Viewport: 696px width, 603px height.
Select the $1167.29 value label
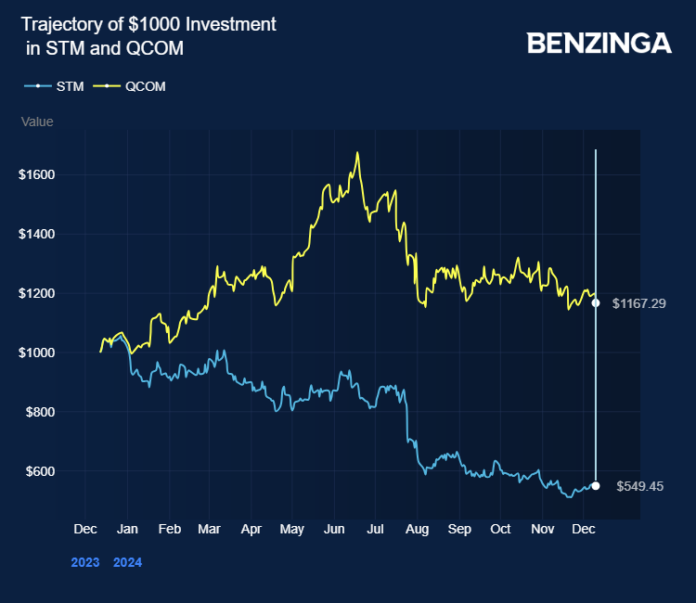[x=639, y=302]
